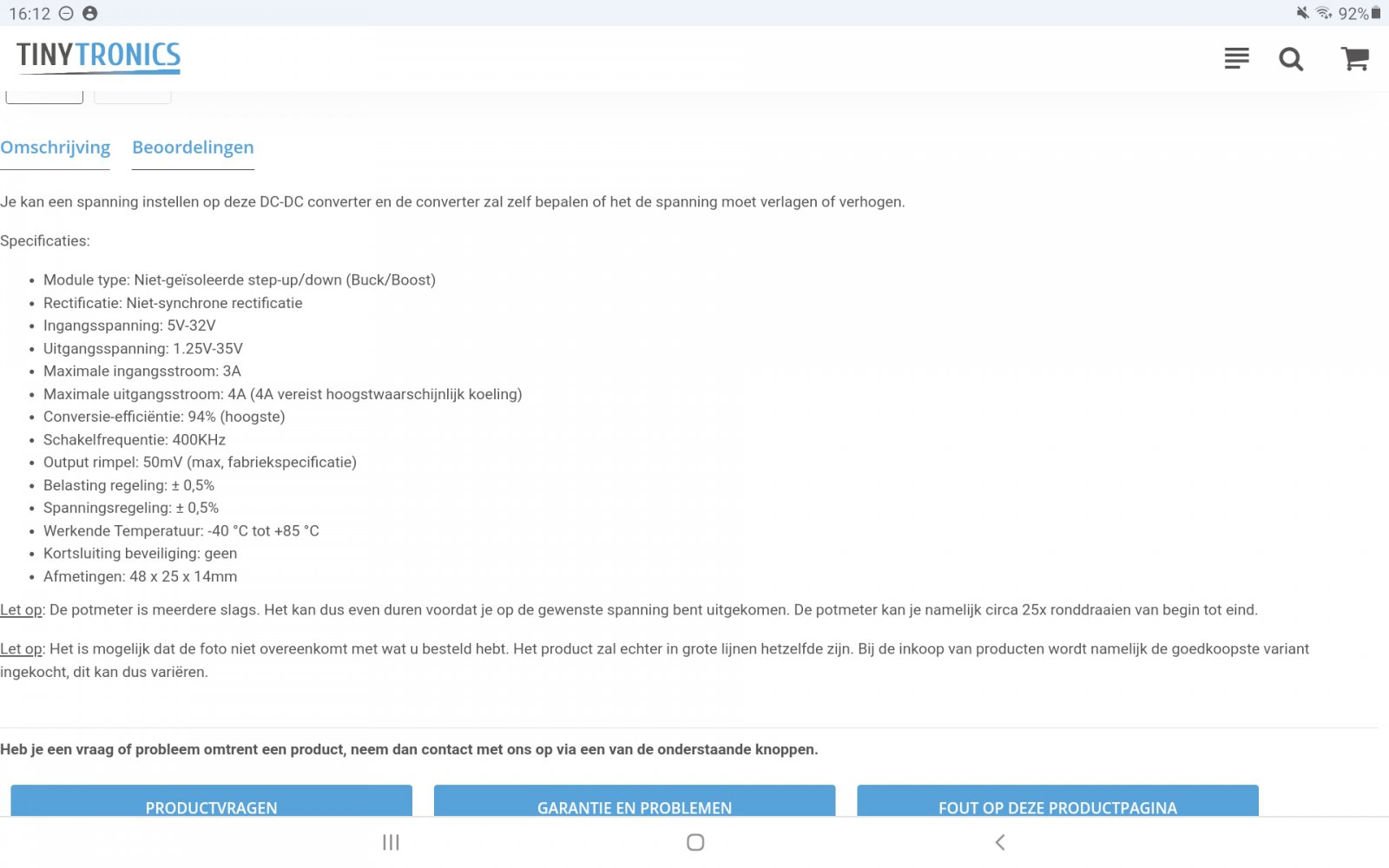Tap Android home button
The image size is (1389, 868).
pyautogui.click(x=695, y=842)
